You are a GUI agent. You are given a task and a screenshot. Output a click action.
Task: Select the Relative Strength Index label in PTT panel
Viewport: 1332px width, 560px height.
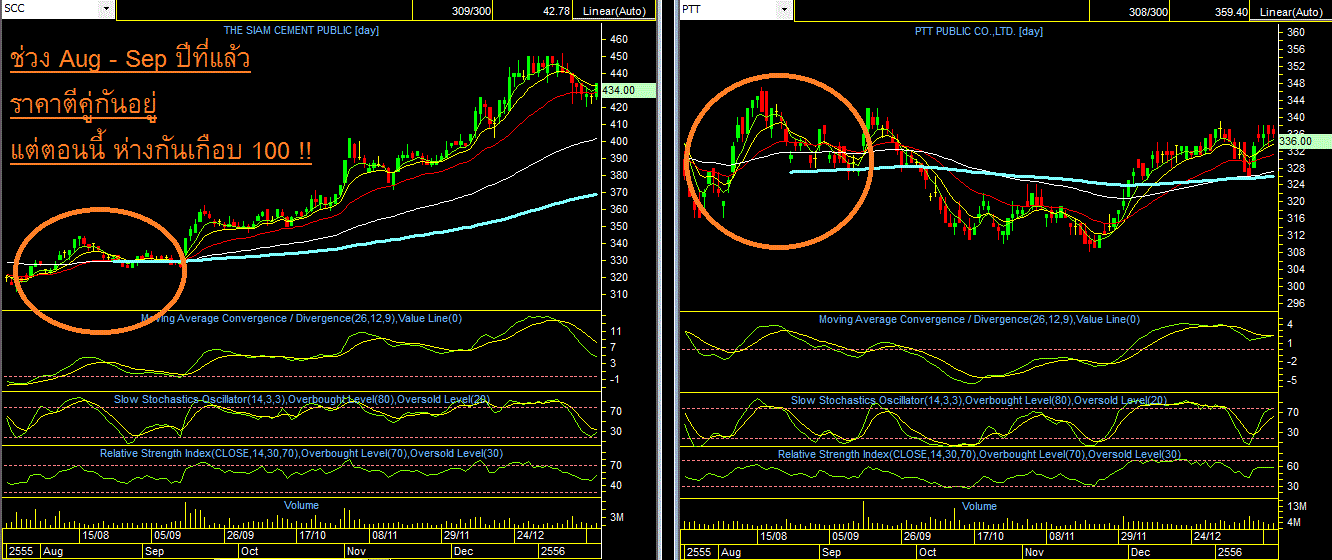(x=979, y=454)
